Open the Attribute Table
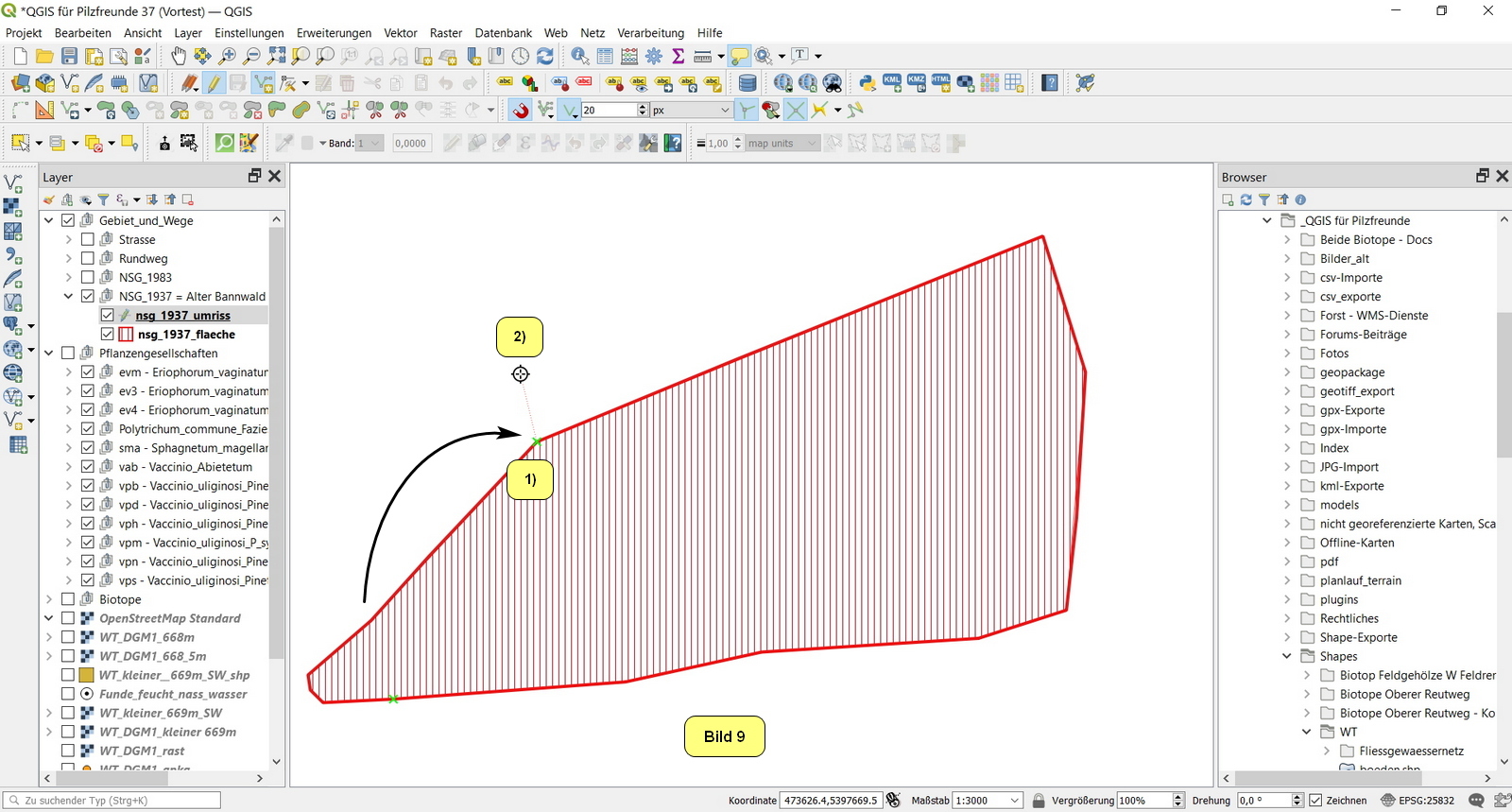The width and height of the screenshot is (1512, 812). [605, 57]
